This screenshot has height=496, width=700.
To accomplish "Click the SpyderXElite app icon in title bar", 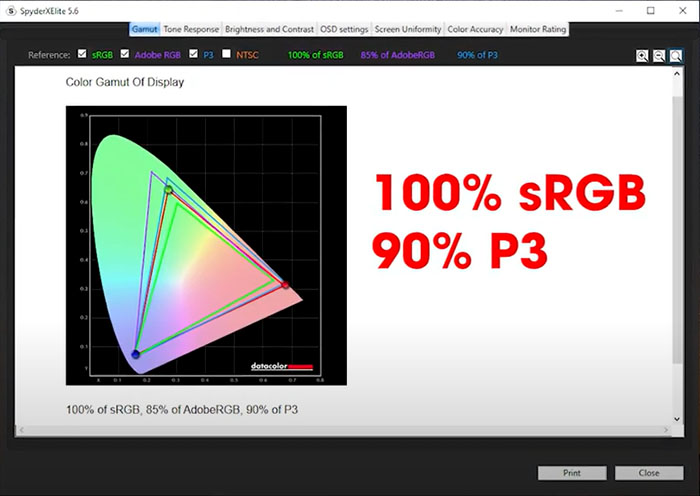I will point(11,11).
